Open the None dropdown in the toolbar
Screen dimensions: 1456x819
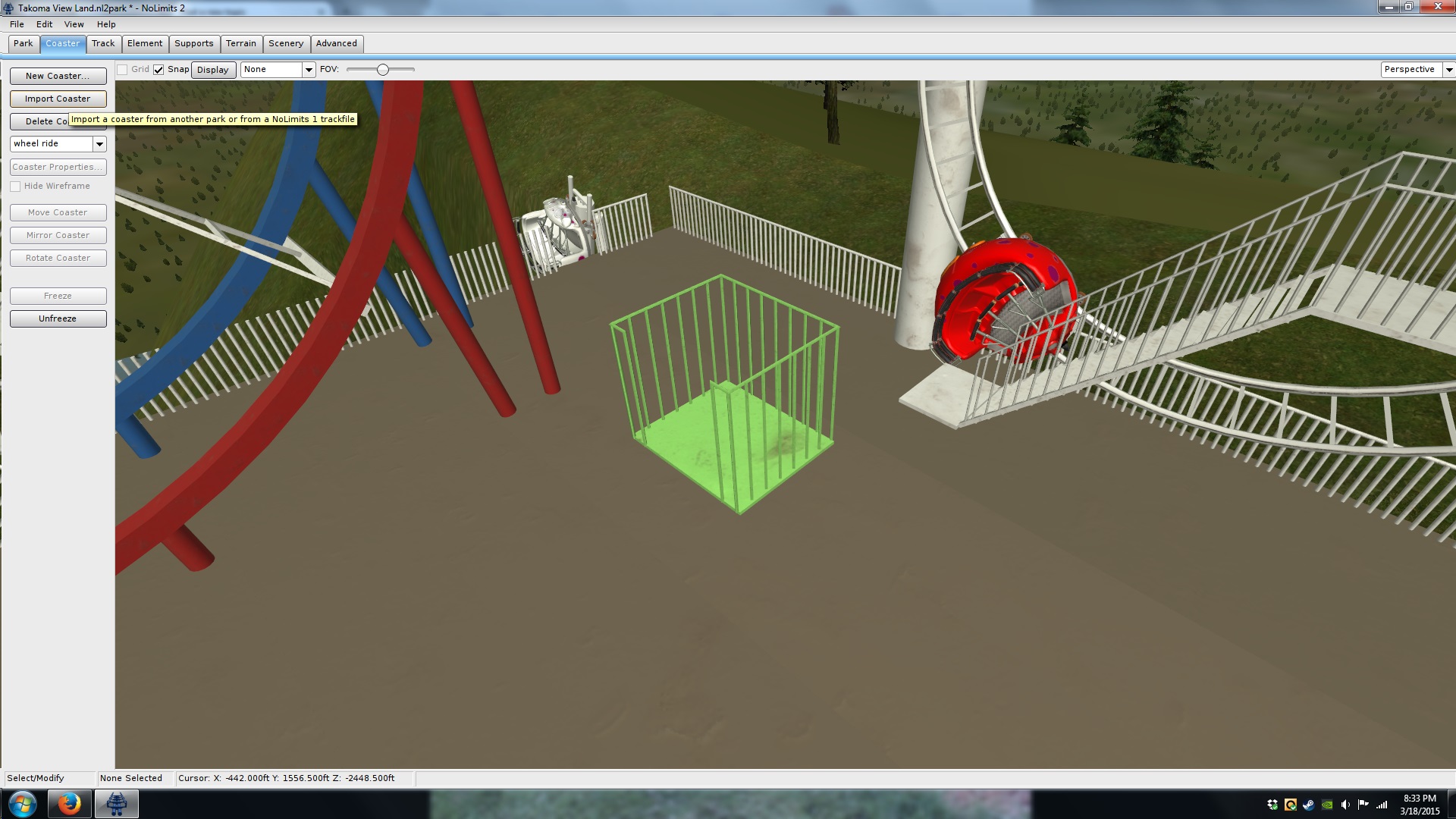309,70
